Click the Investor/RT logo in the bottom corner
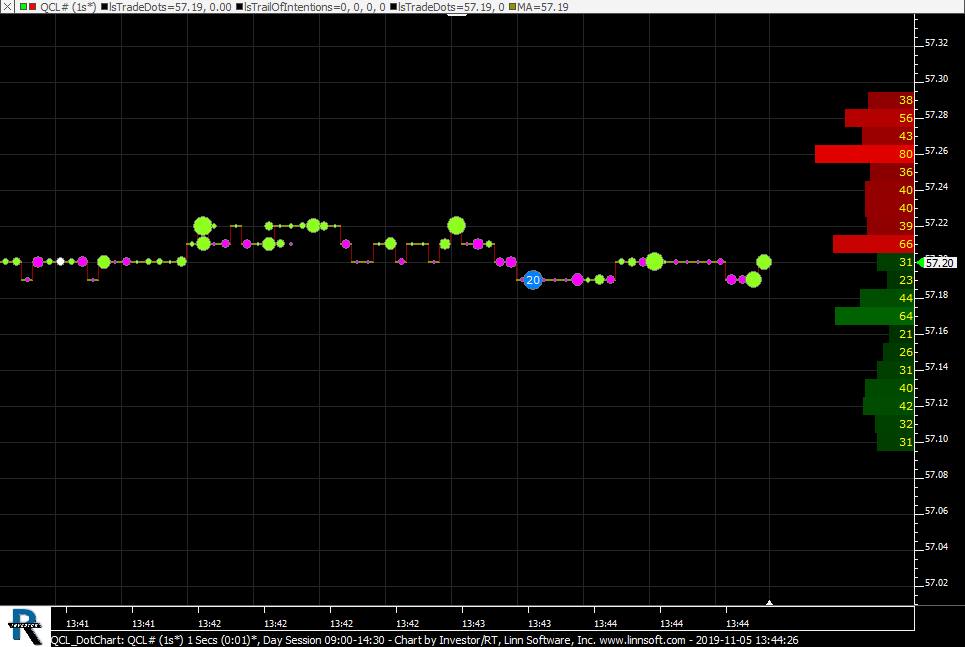Image resolution: width=965 pixels, height=647 pixels. (x=25, y=627)
